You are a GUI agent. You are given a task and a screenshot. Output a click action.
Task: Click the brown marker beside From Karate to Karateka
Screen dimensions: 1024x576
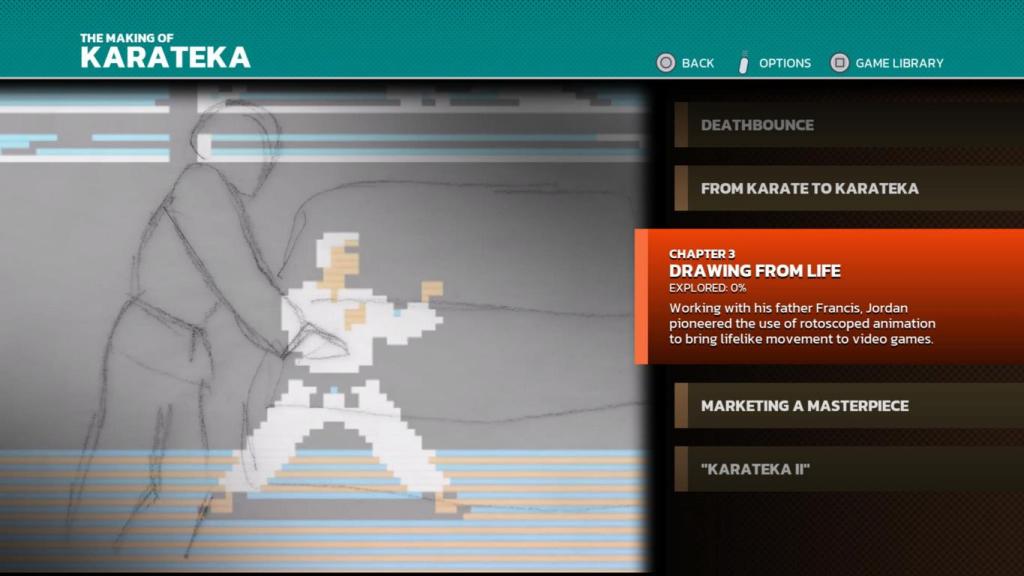[681, 188]
